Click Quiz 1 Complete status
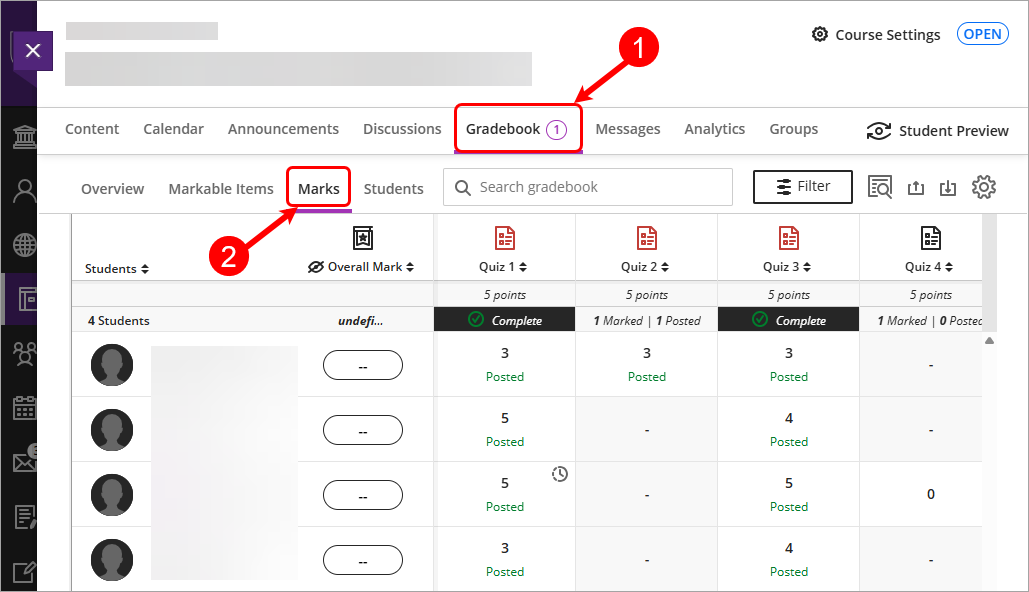The height and width of the screenshot is (592, 1029). click(x=505, y=320)
